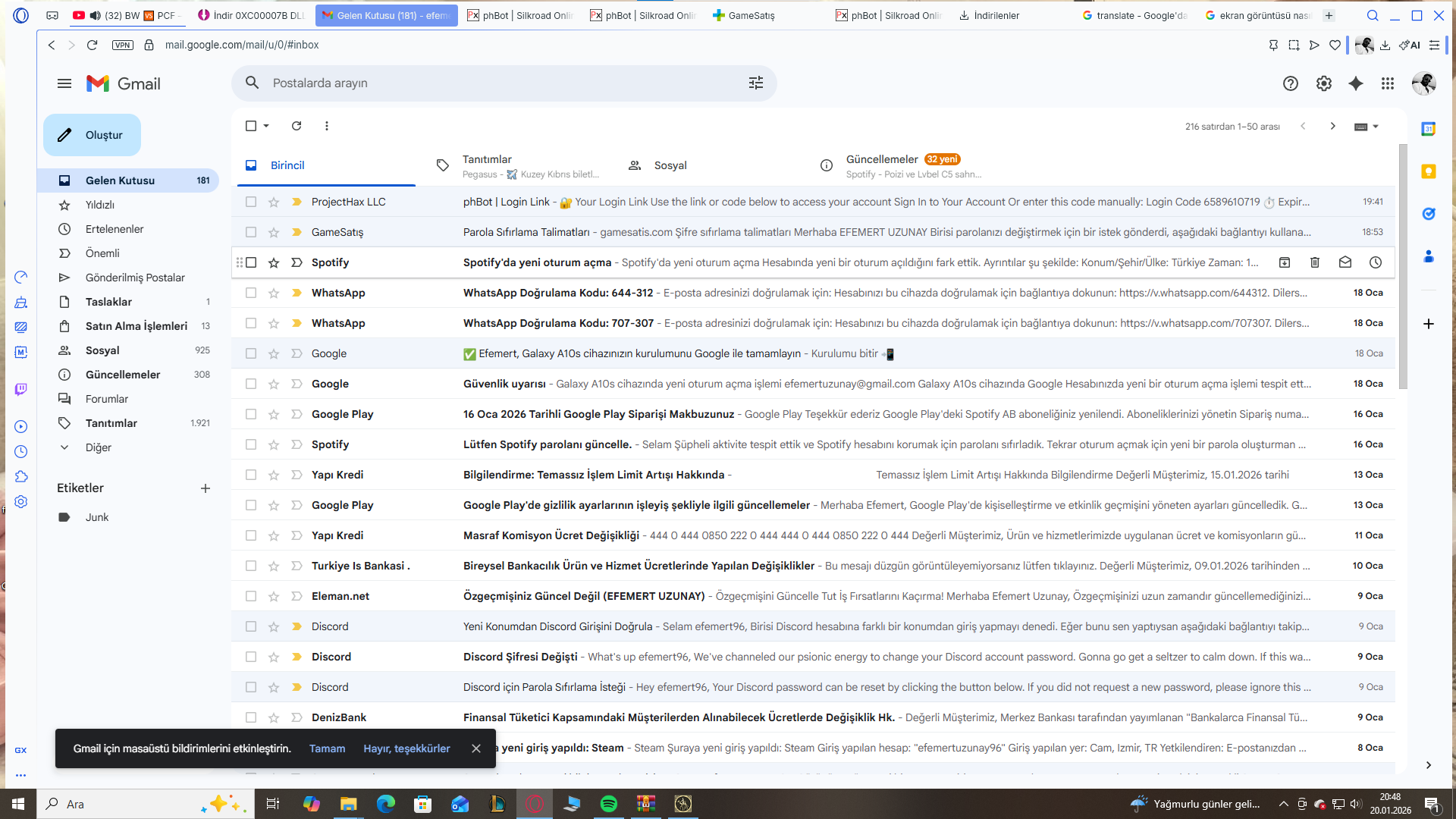The height and width of the screenshot is (819, 1456).
Task: Archive the Spotify new login email
Action: tap(1285, 262)
